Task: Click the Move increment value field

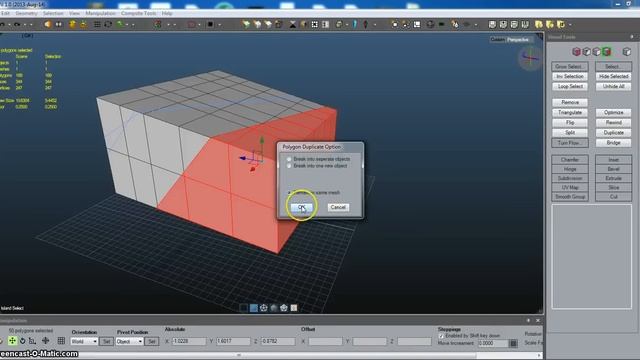Action: 493,343
